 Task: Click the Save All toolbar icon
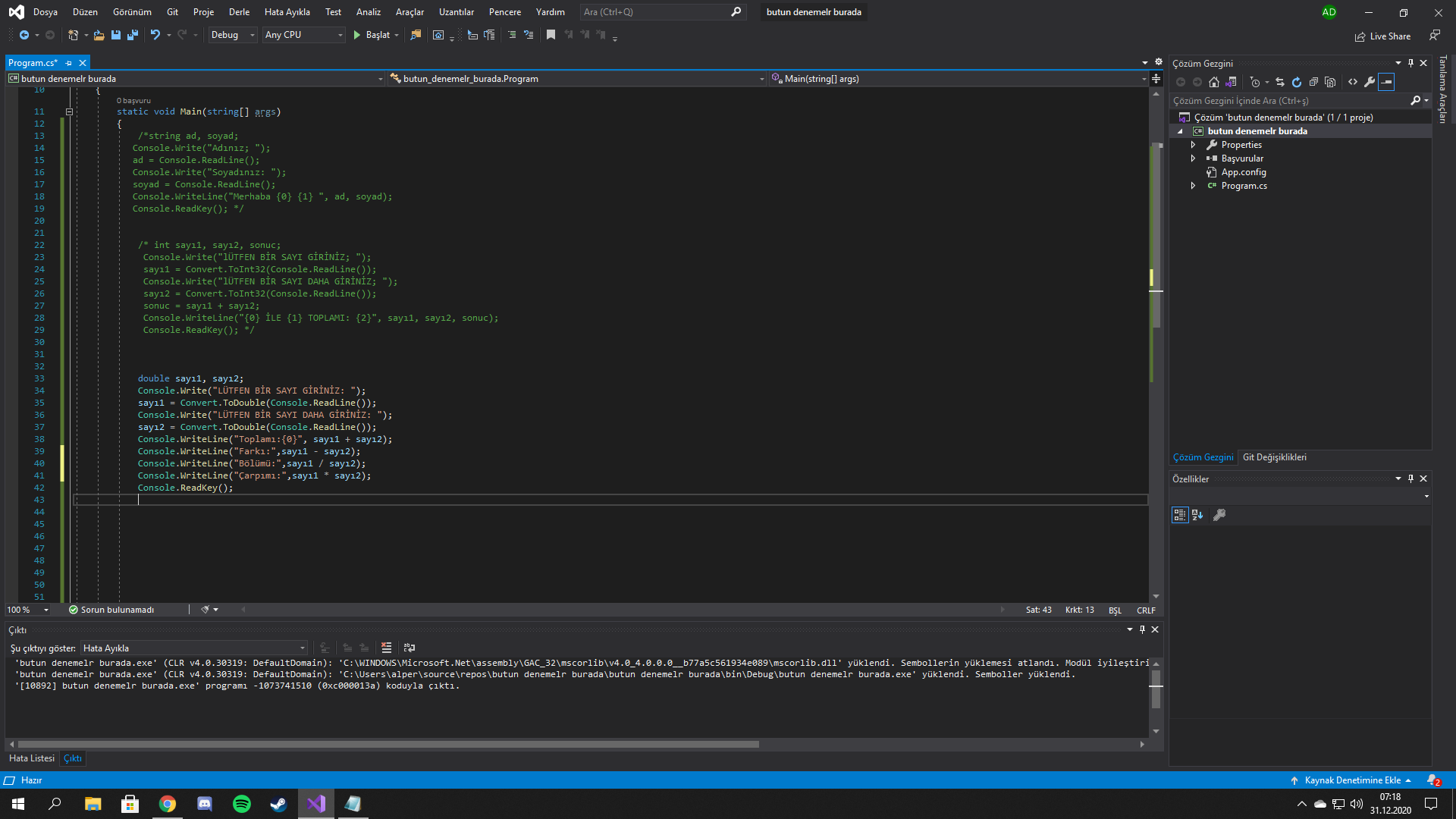coord(133,35)
